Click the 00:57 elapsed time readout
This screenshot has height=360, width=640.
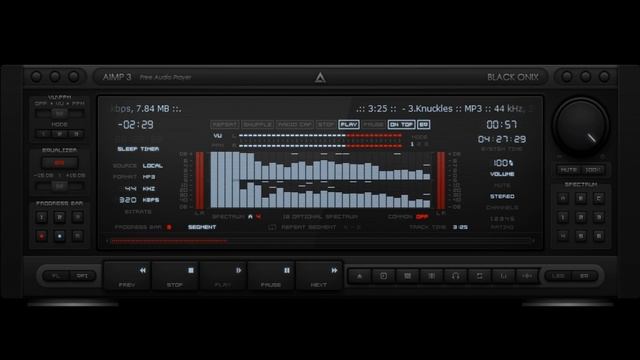(502, 124)
